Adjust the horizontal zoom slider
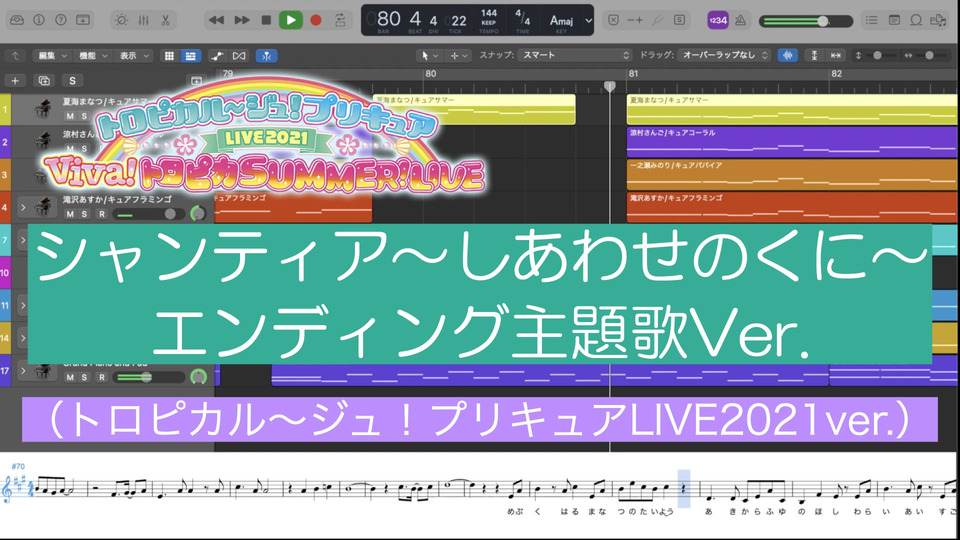 click(x=927, y=56)
